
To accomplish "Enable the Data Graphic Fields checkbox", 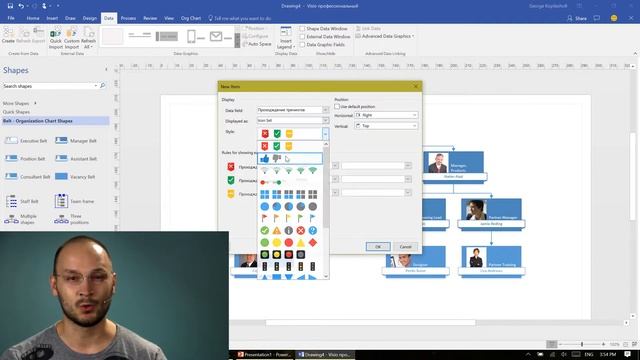I will (x=302, y=44).
